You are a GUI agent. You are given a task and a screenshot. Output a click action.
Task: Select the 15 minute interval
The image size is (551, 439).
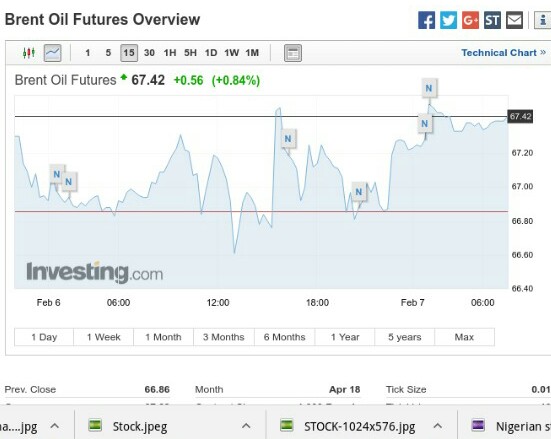[x=129, y=53]
